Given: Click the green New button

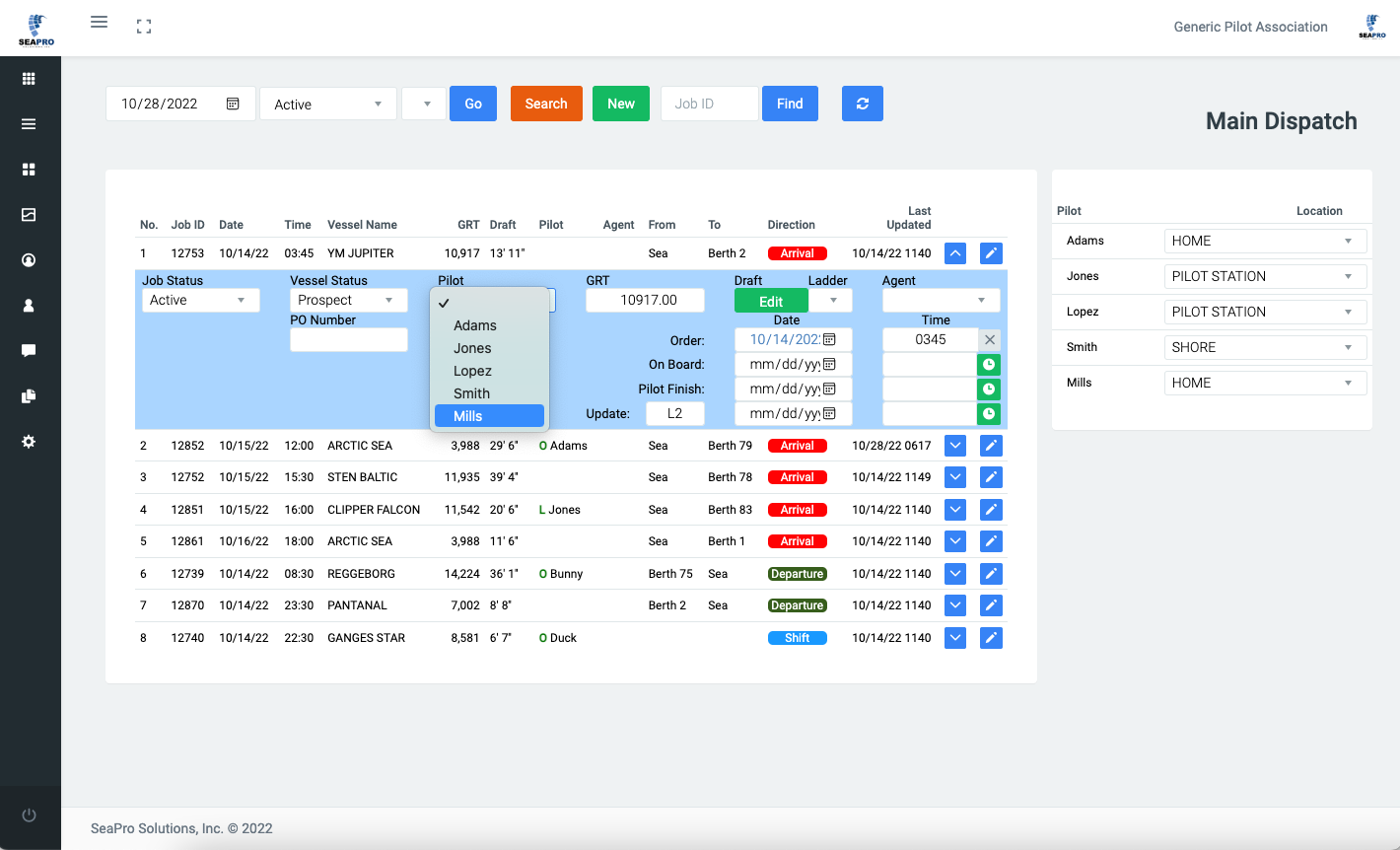Looking at the screenshot, I should pyautogui.click(x=621, y=104).
